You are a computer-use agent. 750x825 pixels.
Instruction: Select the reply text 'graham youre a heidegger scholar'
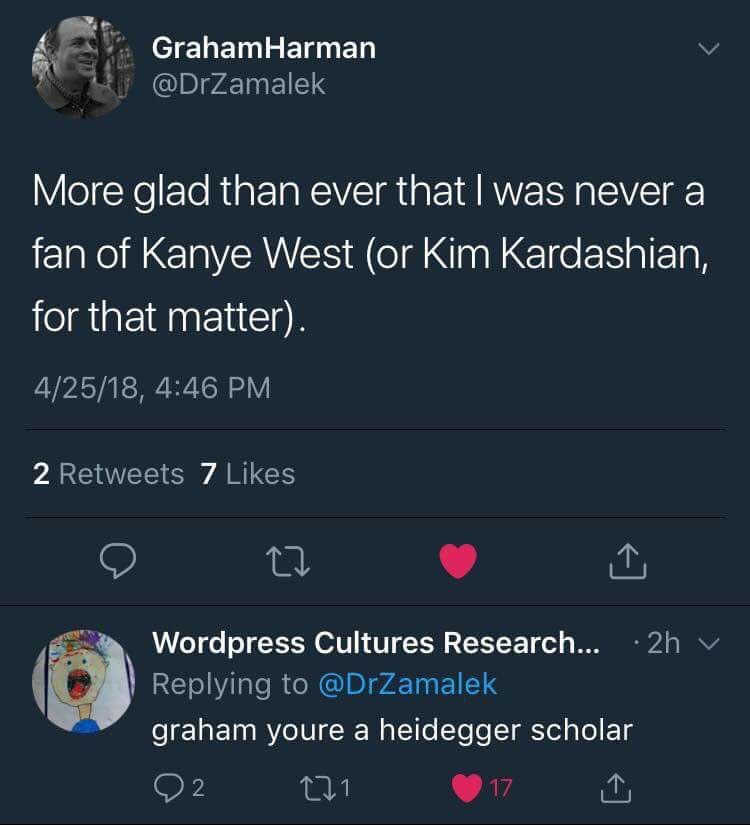tap(392, 730)
